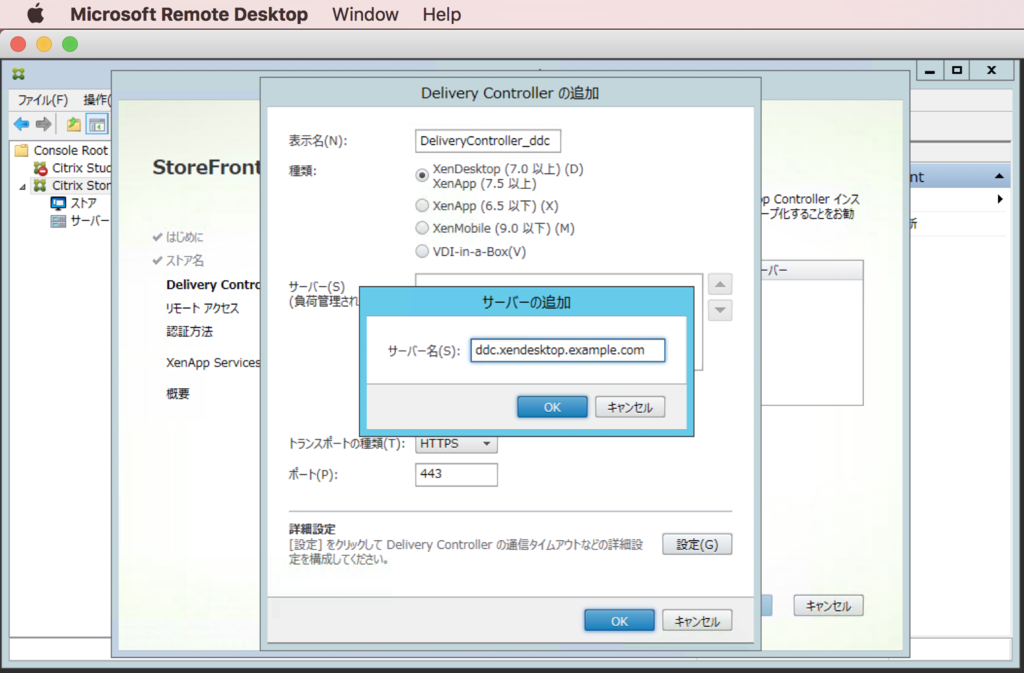The width and height of the screenshot is (1024, 673).
Task: Click the MMC app icon in title bar
Action: [18, 74]
